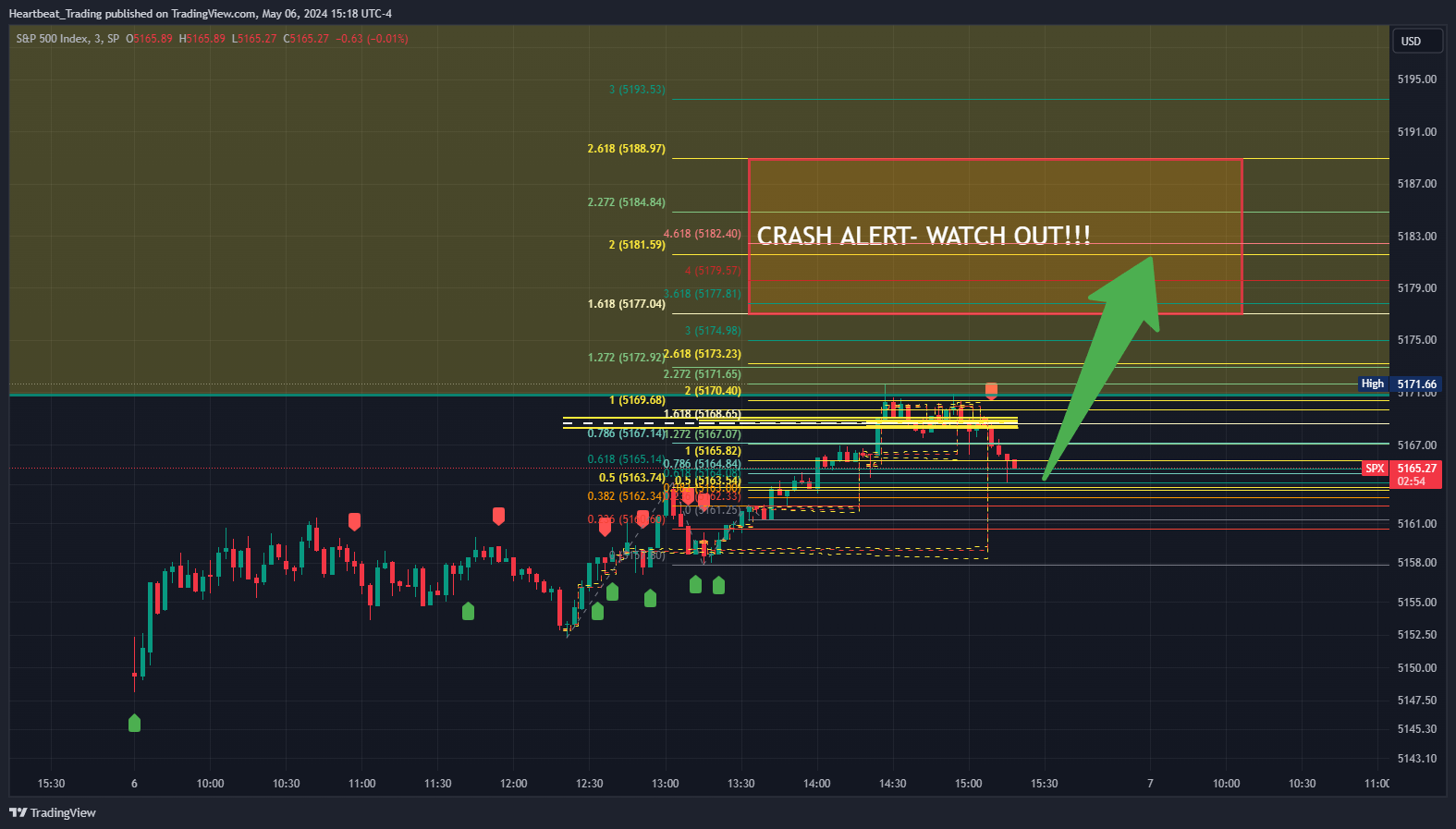Screen dimensions: 1456x829
Task: Click the 13:30 time axis label
Action: 741,784
